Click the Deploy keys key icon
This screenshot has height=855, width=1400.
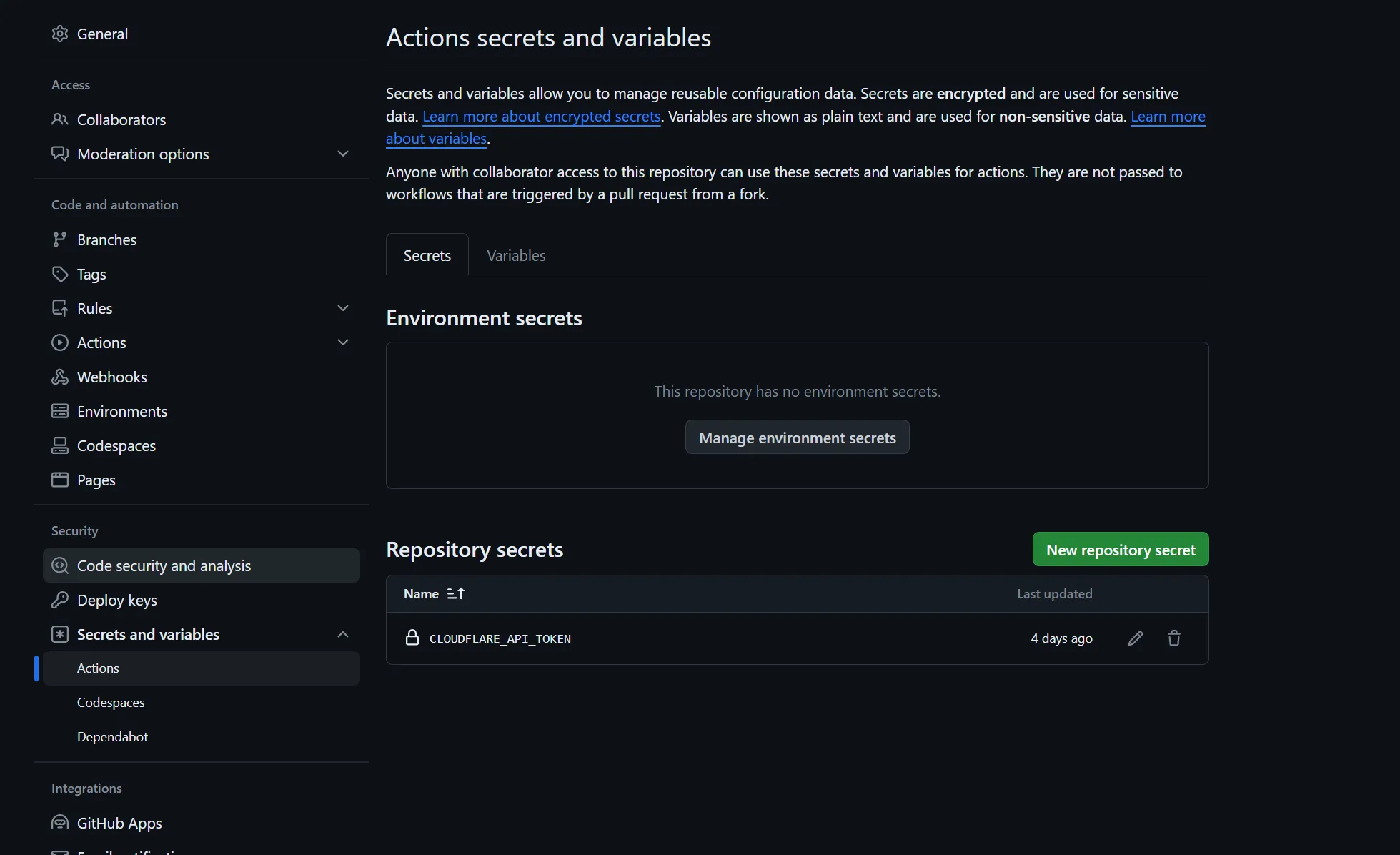(x=60, y=601)
